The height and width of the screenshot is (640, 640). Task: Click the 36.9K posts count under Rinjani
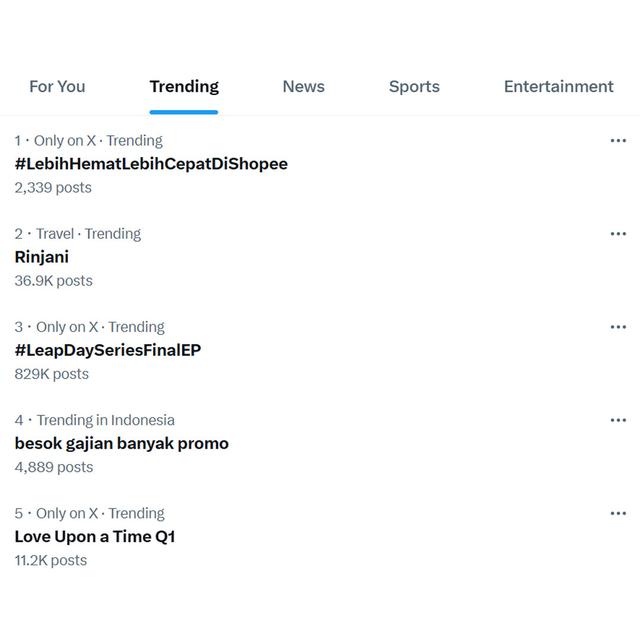click(x=53, y=281)
